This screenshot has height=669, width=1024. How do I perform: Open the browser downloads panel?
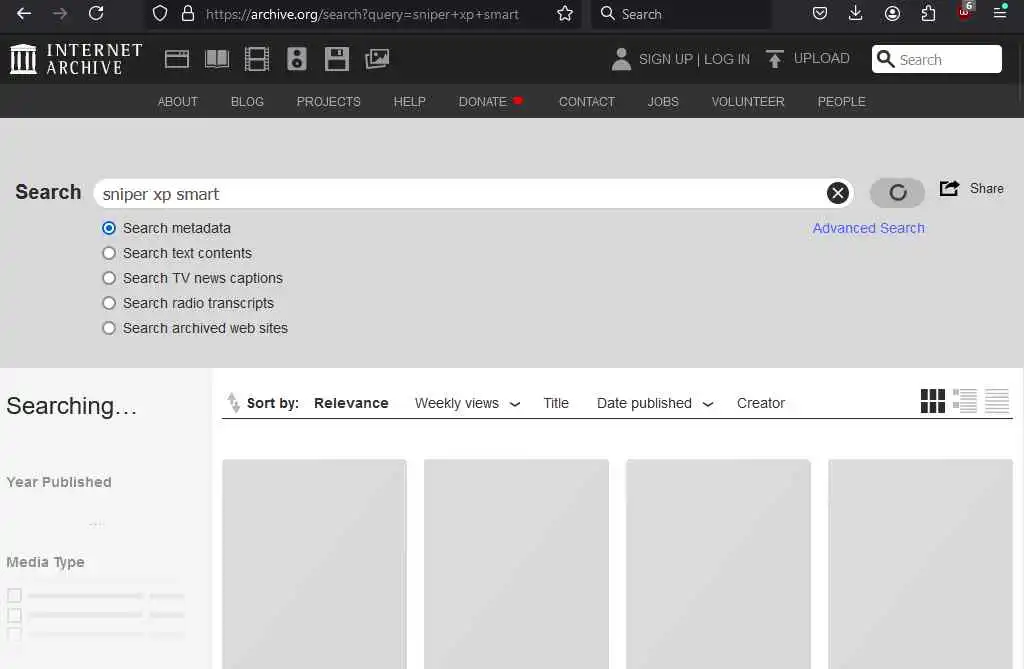(x=856, y=13)
